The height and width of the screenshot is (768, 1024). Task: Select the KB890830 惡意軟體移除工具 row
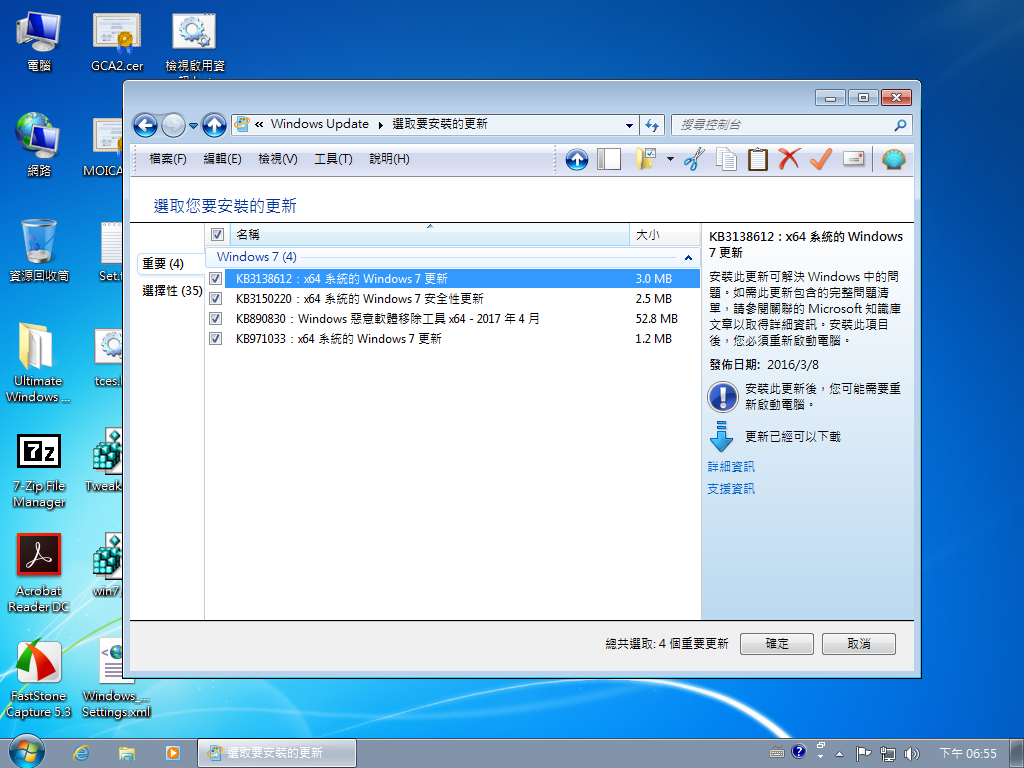453,319
